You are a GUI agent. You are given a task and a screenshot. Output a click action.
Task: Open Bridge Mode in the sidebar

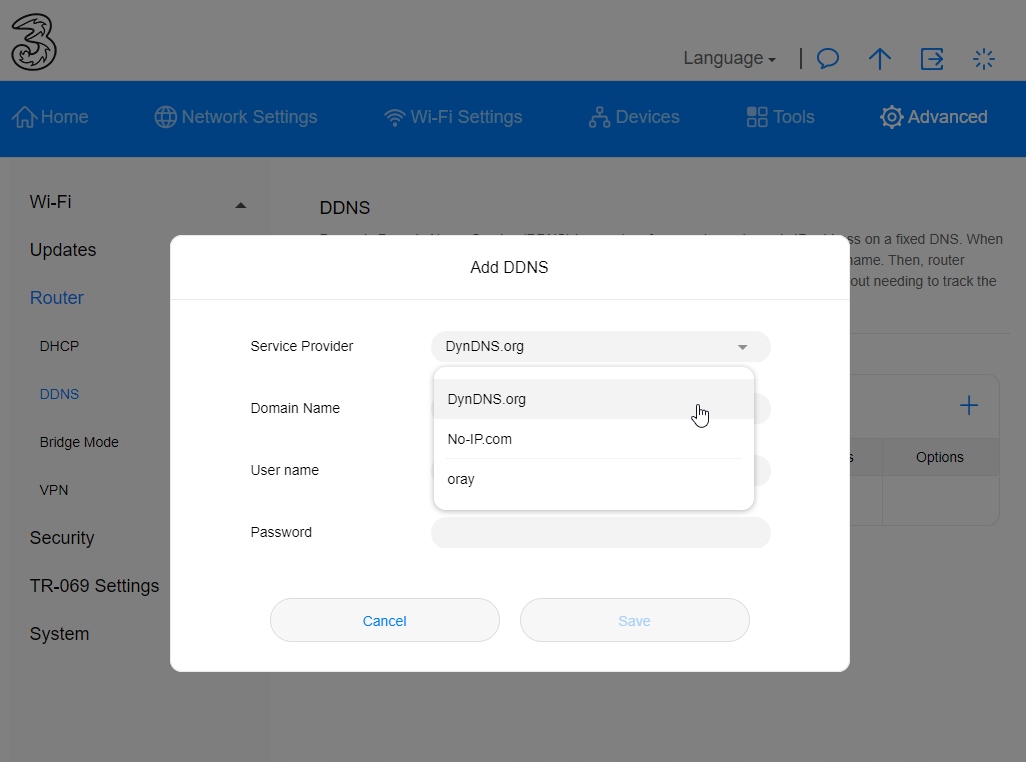pos(79,442)
